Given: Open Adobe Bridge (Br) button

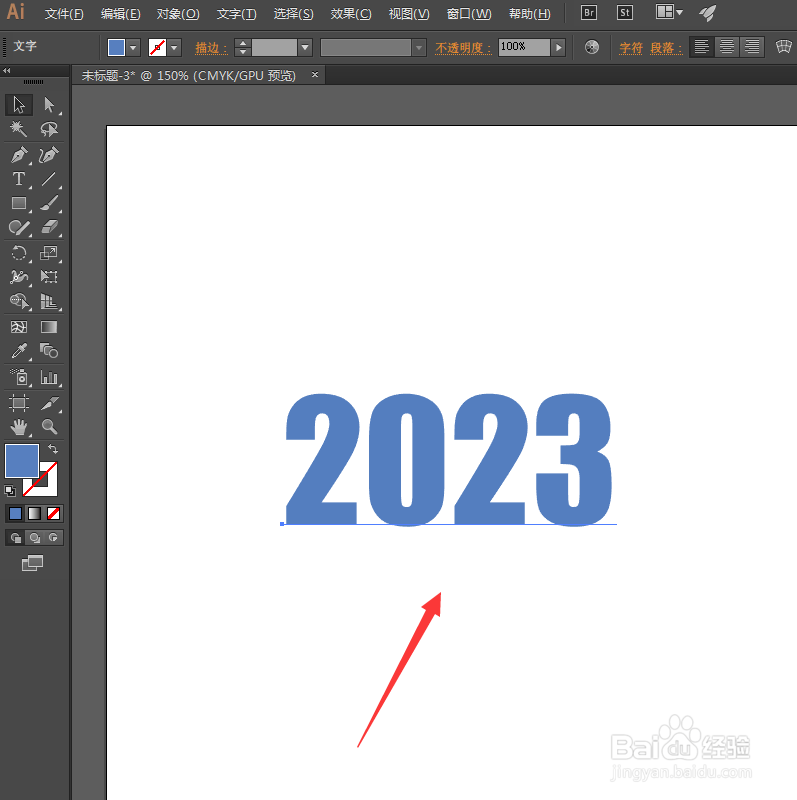Looking at the screenshot, I should 589,12.
